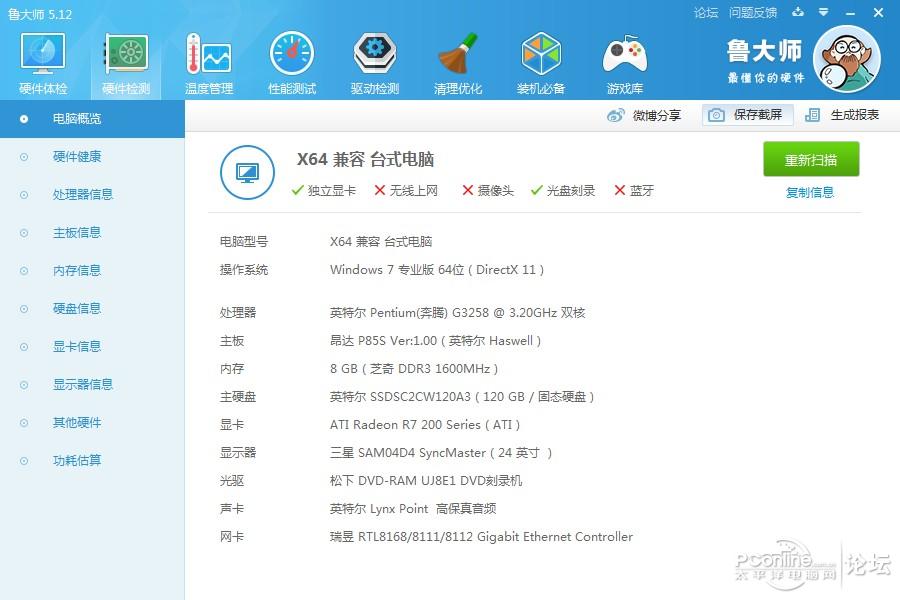Select 电脑概览 in the sidebar
Image resolution: width=900 pixels, height=600 pixels.
[x=92, y=119]
